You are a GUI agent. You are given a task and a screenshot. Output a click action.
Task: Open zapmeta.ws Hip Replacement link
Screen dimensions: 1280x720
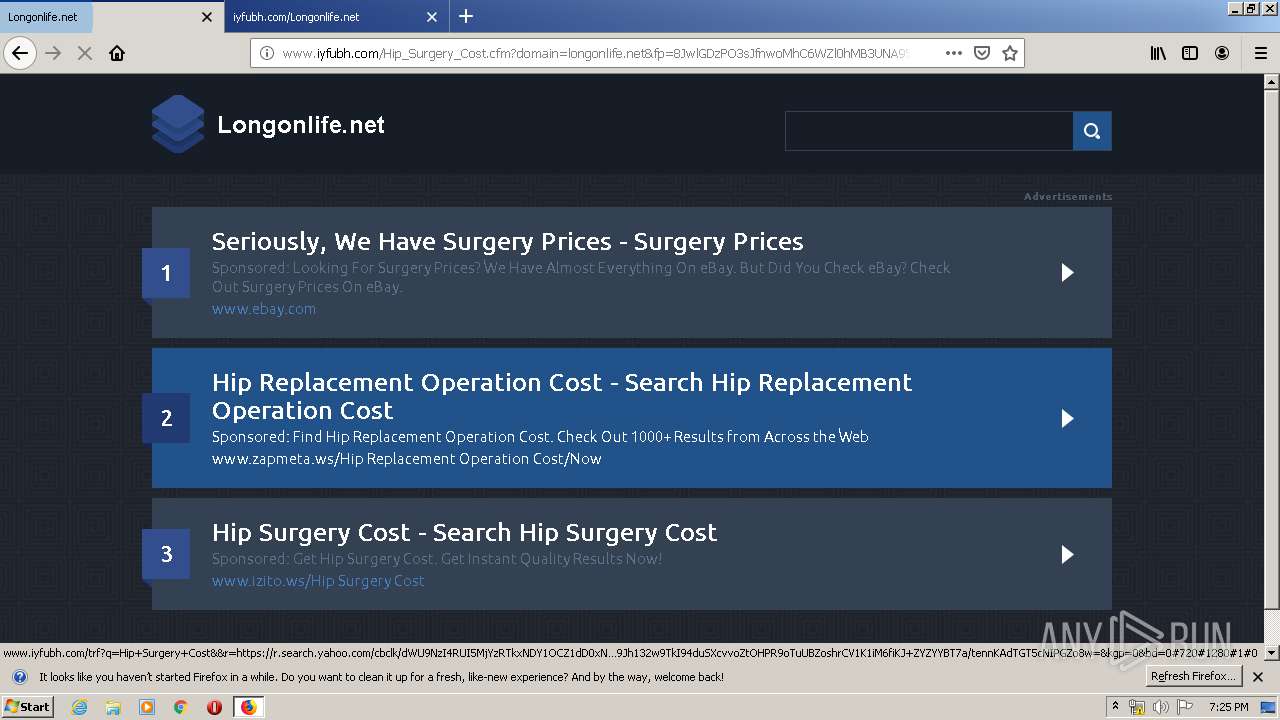407,459
